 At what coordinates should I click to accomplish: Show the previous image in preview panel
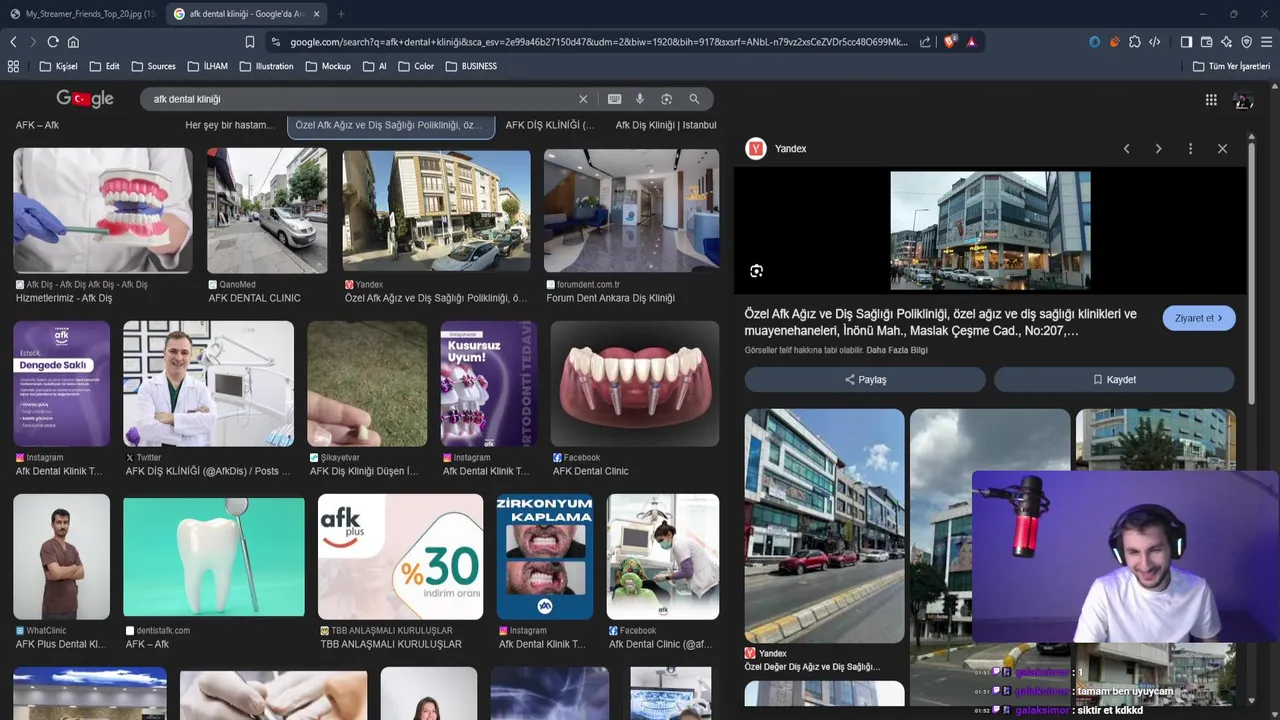[1126, 148]
